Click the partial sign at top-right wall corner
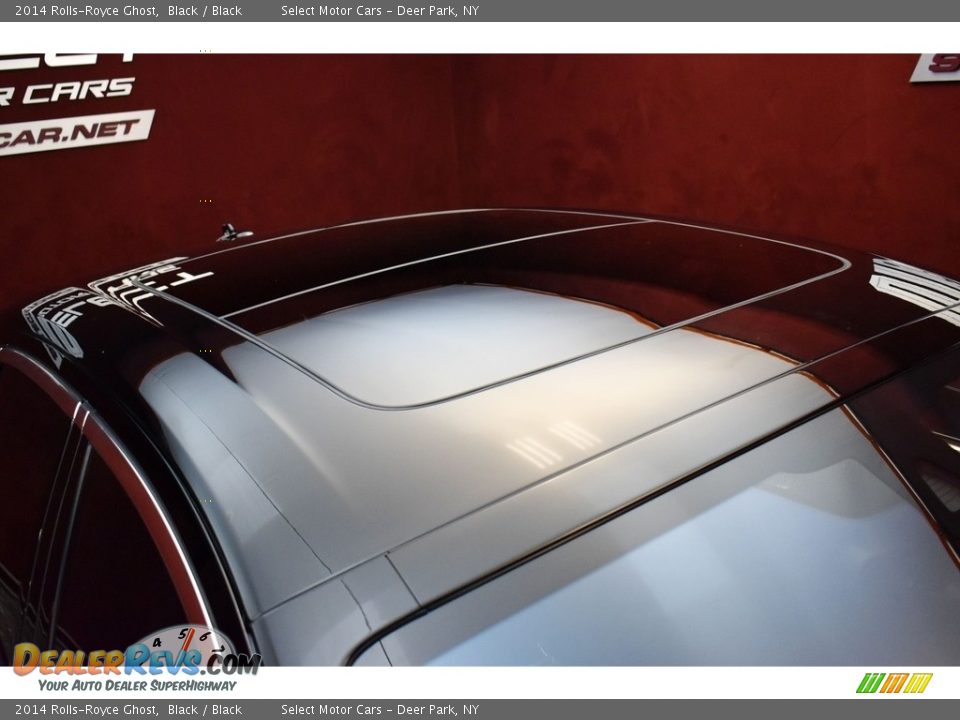960x720 pixels. [936, 67]
